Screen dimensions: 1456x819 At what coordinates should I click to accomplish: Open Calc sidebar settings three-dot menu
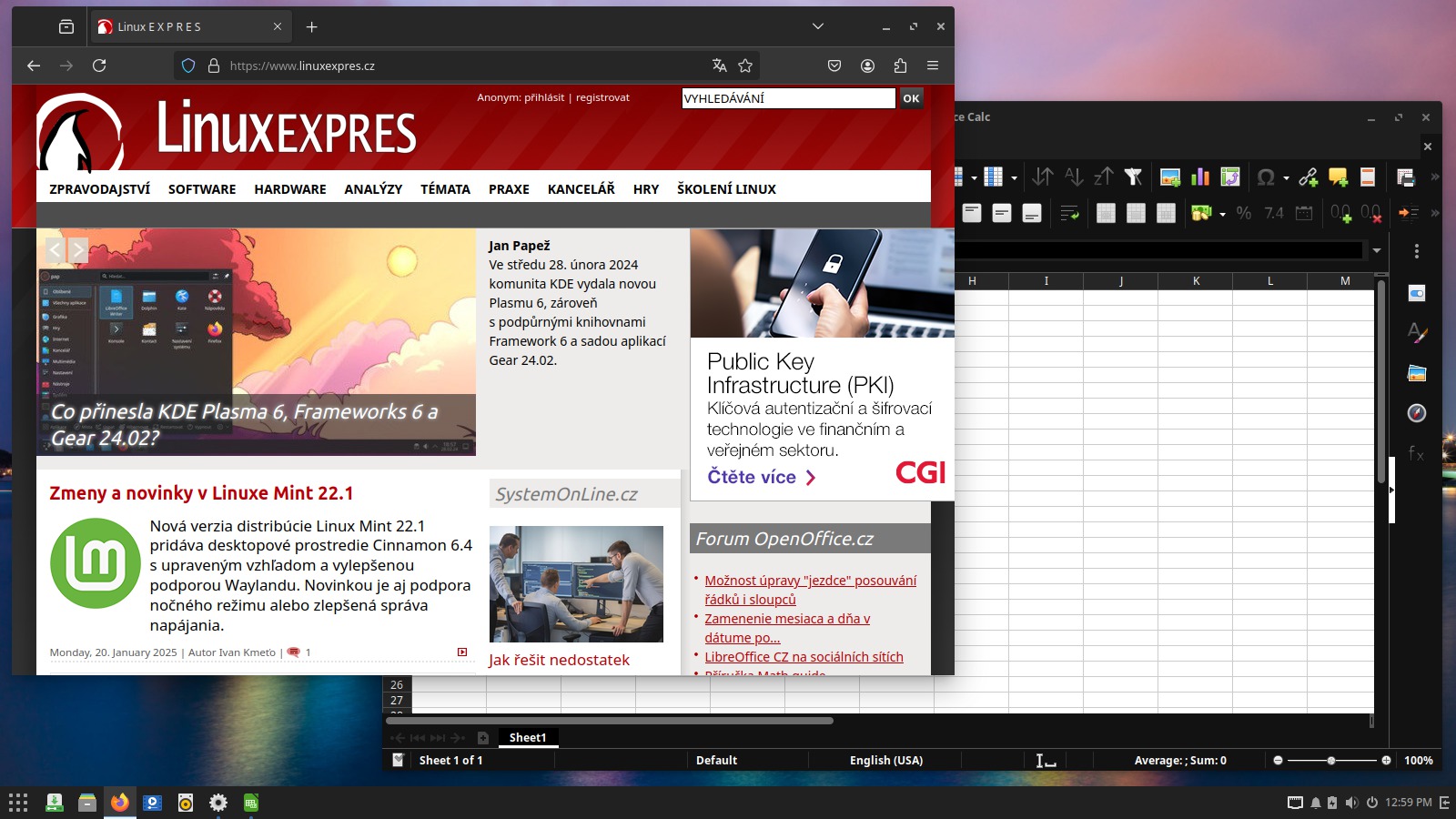coord(1417,251)
